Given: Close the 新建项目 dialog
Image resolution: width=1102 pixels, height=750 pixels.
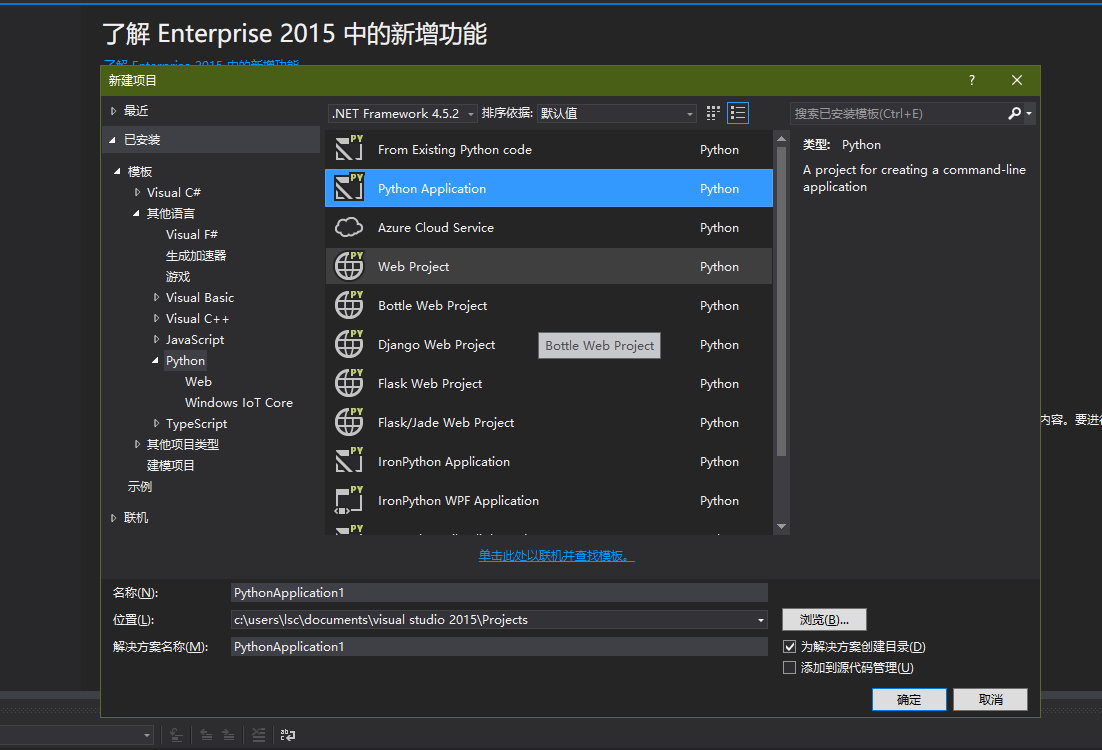Looking at the screenshot, I should [1016, 80].
